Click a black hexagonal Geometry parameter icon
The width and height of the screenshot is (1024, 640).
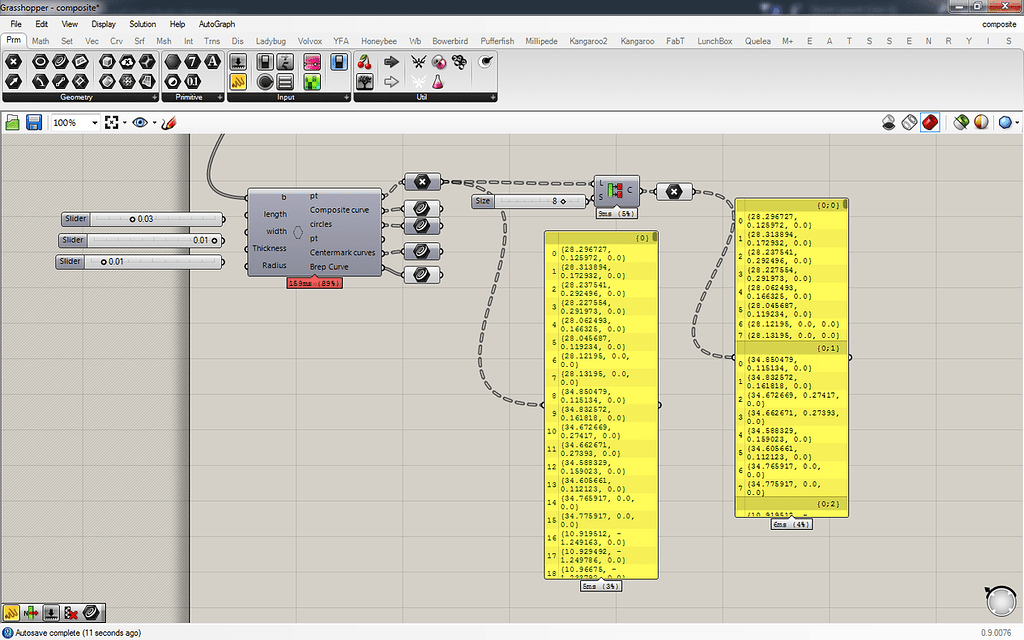pyautogui.click(x=12, y=62)
